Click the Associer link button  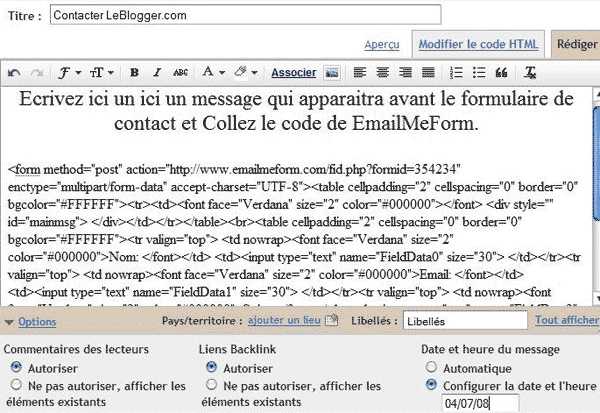click(294, 72)
